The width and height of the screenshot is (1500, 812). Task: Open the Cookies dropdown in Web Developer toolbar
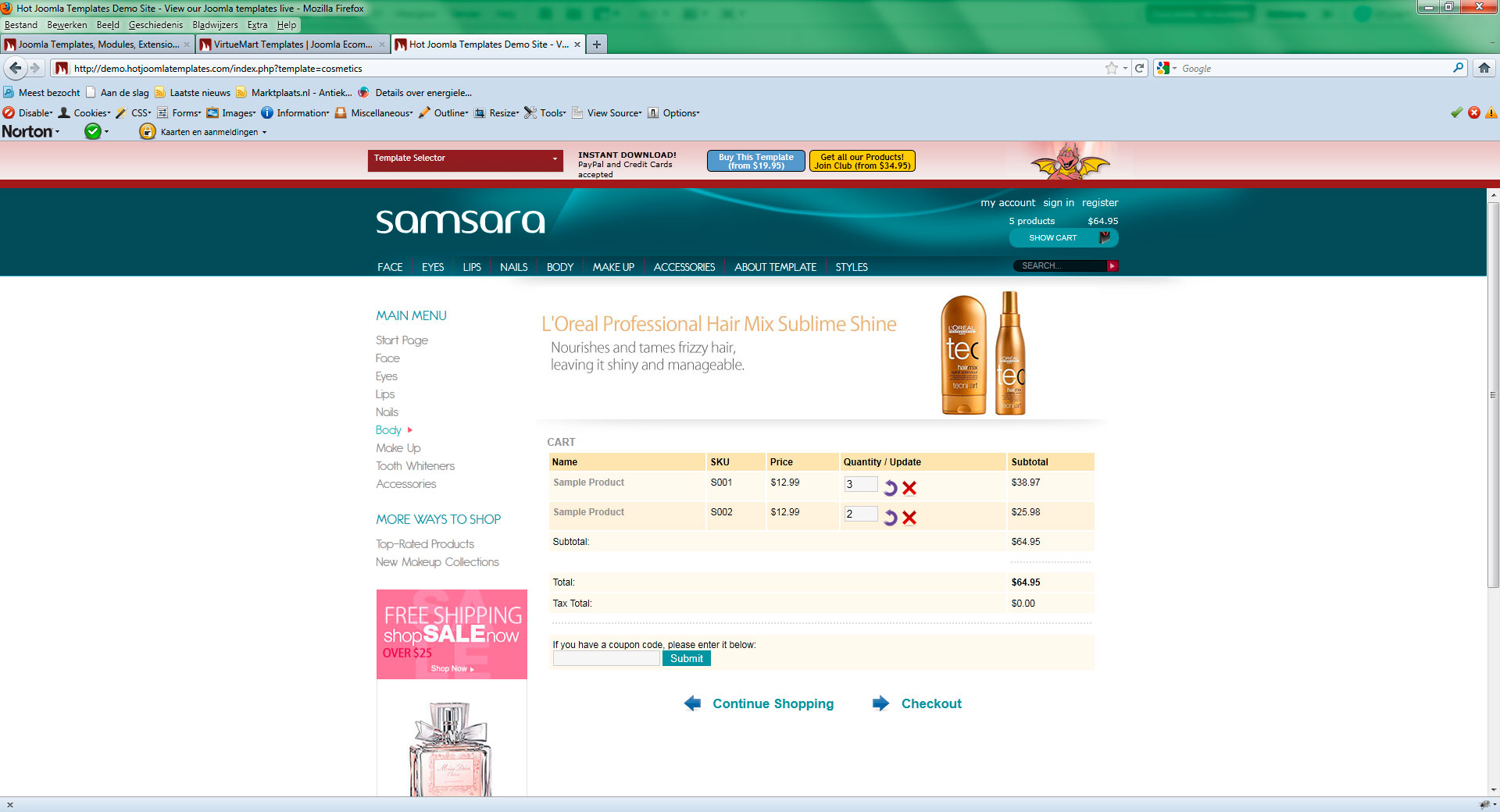84,112
